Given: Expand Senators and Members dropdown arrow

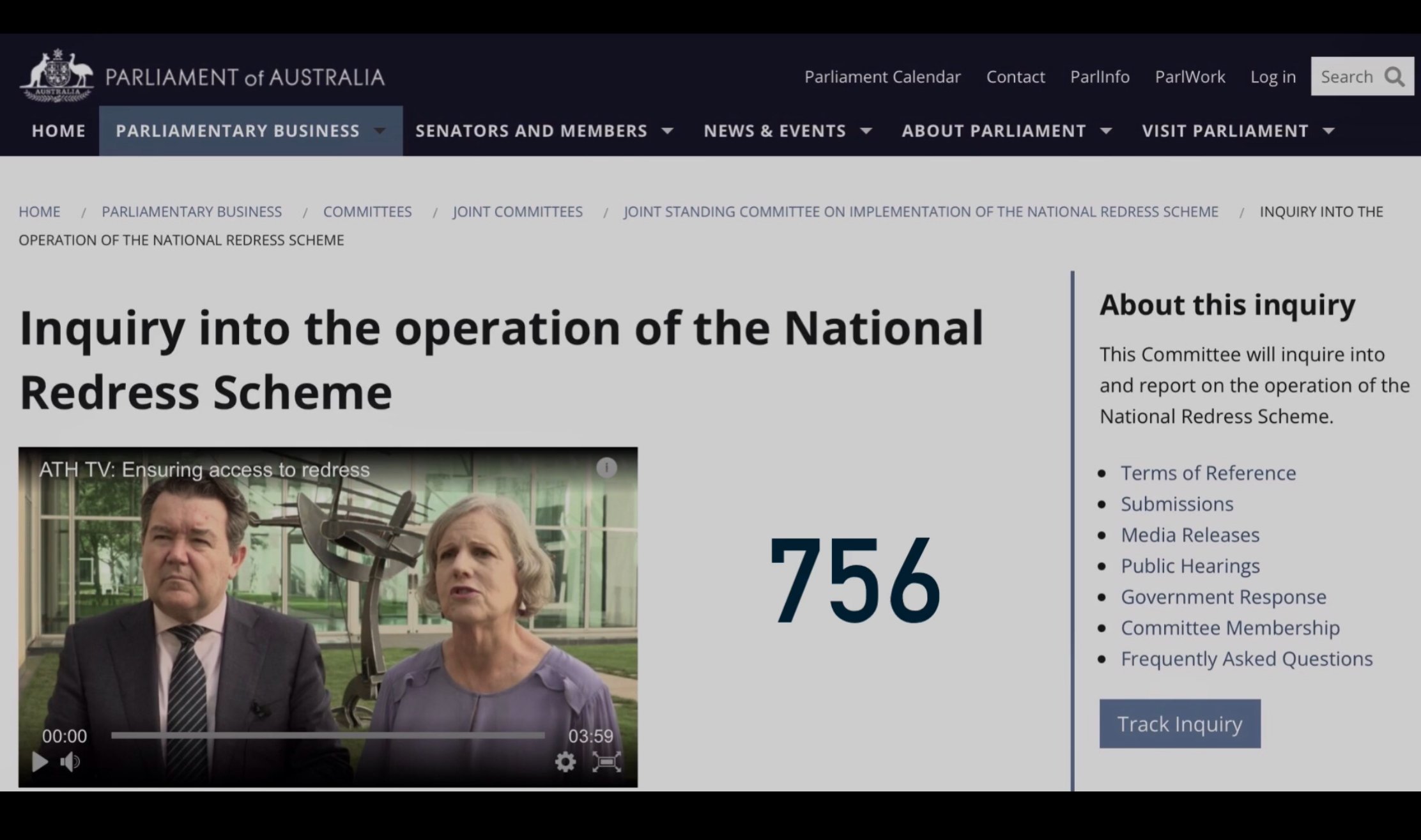Looking at the screenshot, I should 668,131.
